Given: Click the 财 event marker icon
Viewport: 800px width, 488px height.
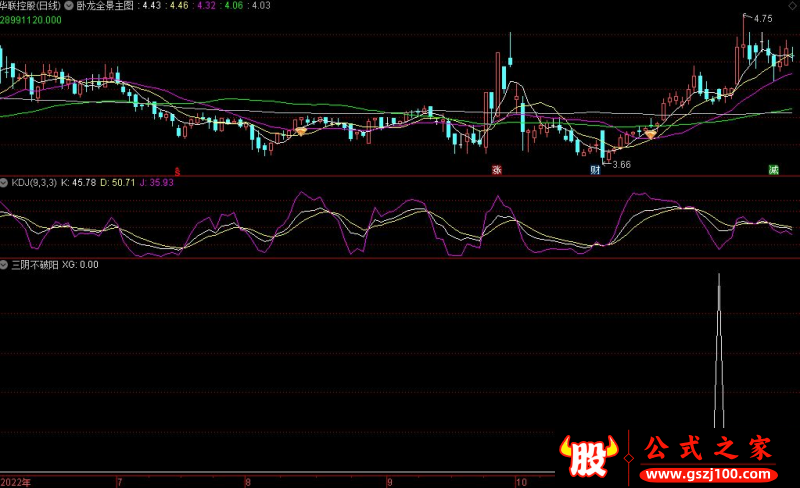Looking at the screenshot, I should tap(595, 170).
